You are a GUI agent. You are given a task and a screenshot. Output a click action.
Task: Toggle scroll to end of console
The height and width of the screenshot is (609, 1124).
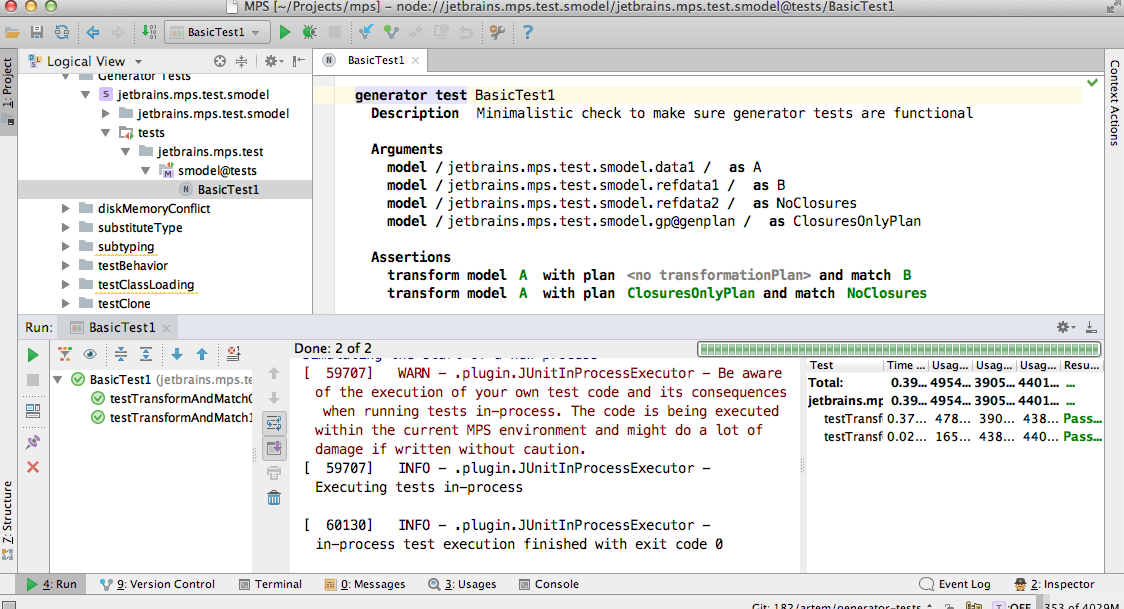coord(274,449)
